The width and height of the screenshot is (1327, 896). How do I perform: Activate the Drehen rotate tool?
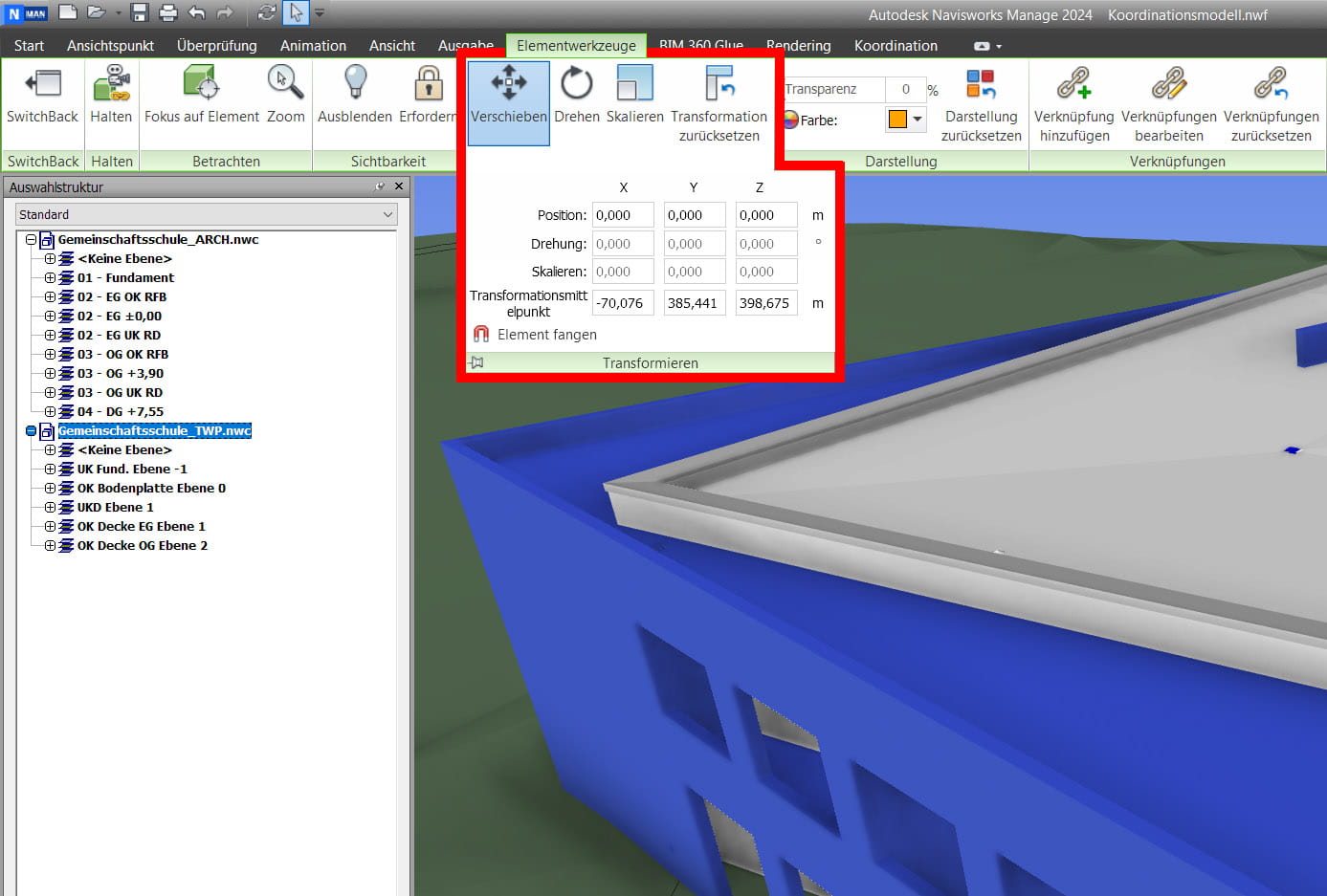pyautogui.click(x=577, y=96)
